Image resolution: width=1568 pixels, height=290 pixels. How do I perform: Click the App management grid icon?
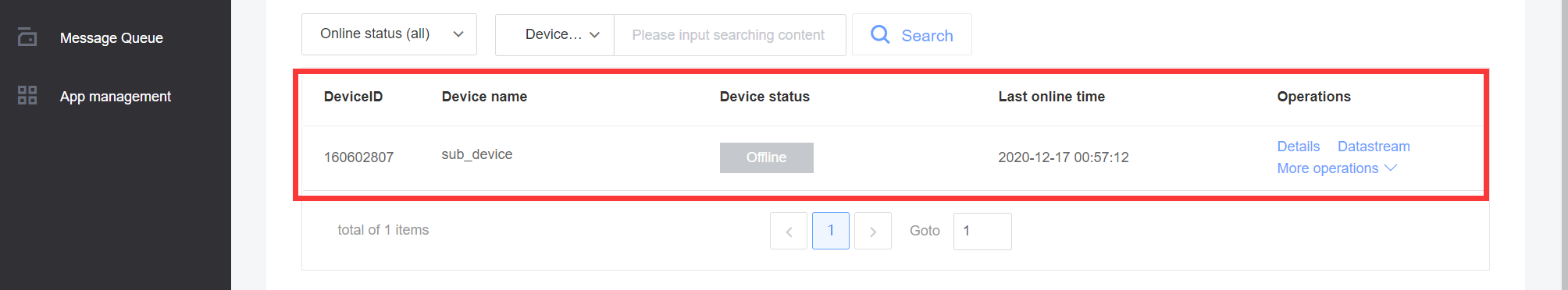tap(27, 95)
